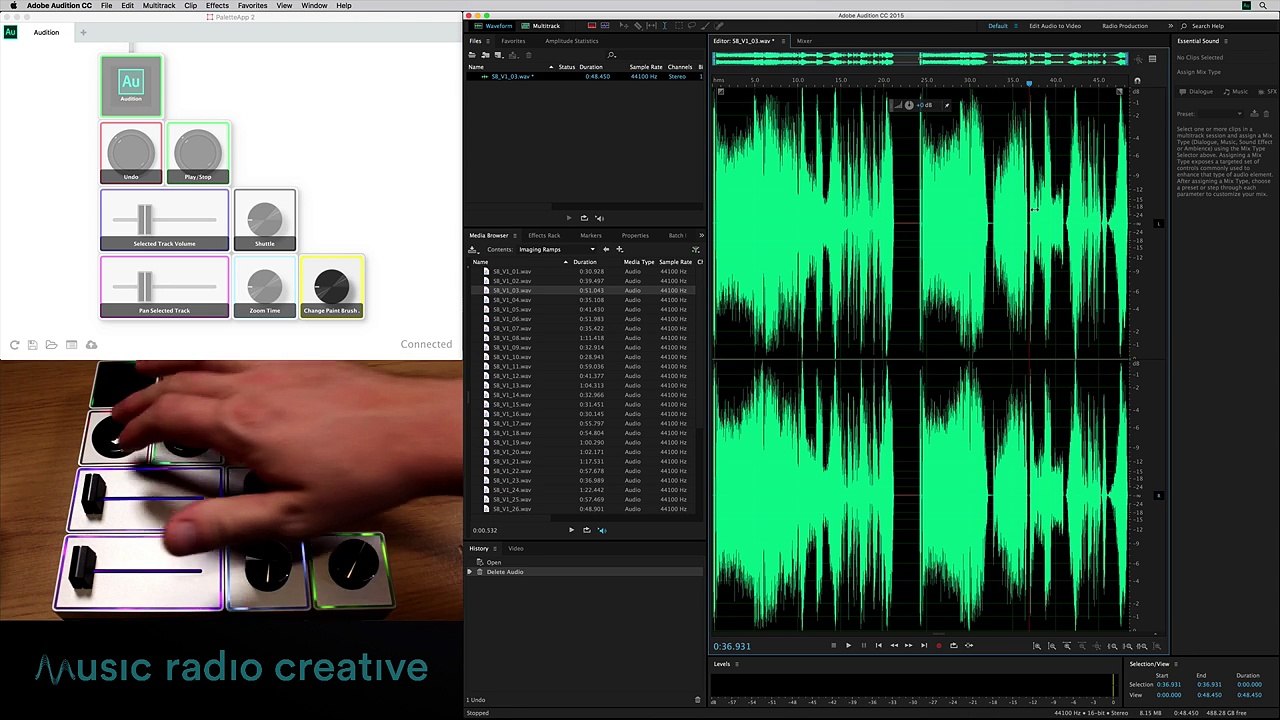This screenshot has width=1280, height=720.
Task: Click the open folder icon in PaletteApp
Action: click(52, 345)
